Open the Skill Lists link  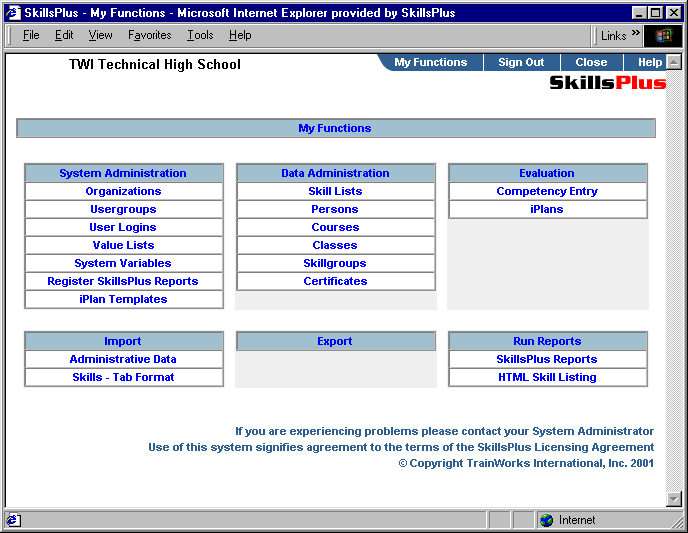335,191
